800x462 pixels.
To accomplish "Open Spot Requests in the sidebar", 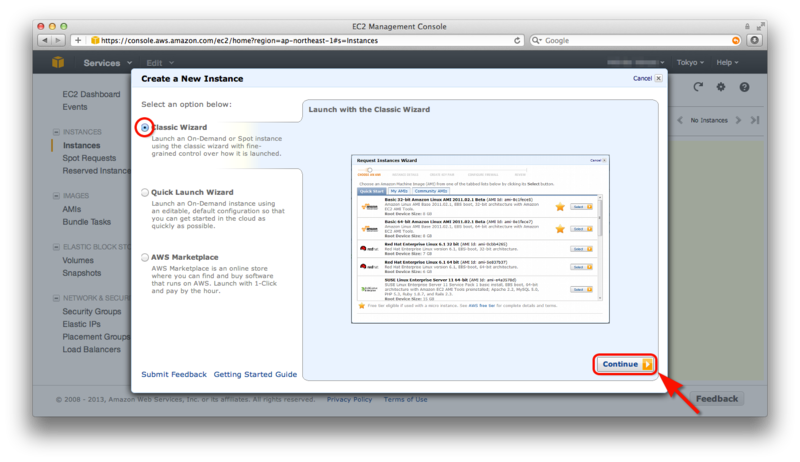I will pyautogui.click(x=89, y=158).
